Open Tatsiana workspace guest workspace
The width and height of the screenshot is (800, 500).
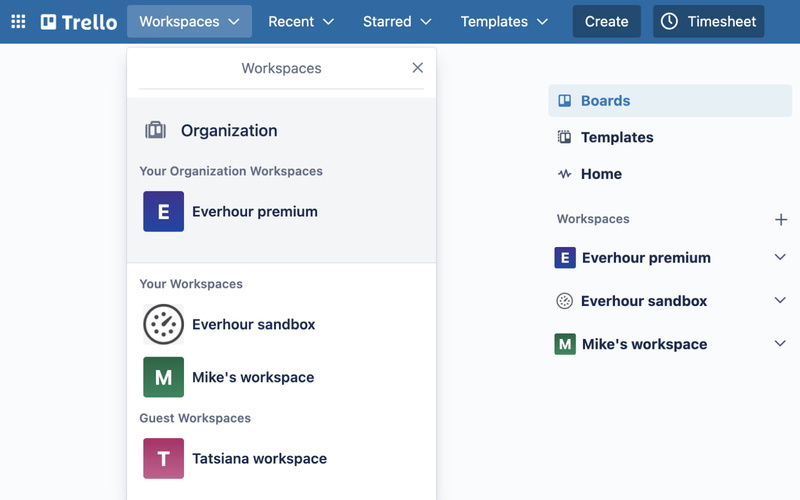pyautogui.click(x=259, y=458)
